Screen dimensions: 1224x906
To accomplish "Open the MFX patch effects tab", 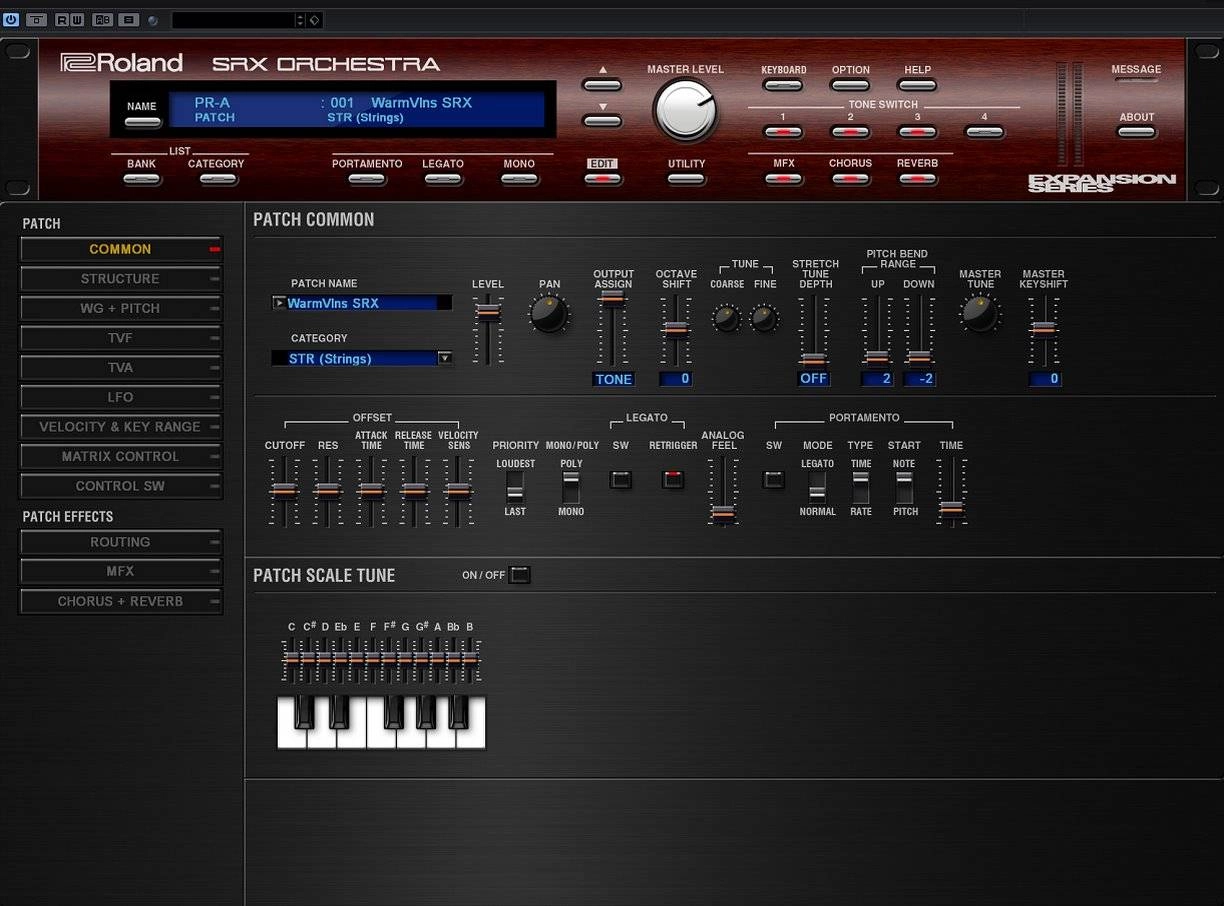I will click(120, 571).
